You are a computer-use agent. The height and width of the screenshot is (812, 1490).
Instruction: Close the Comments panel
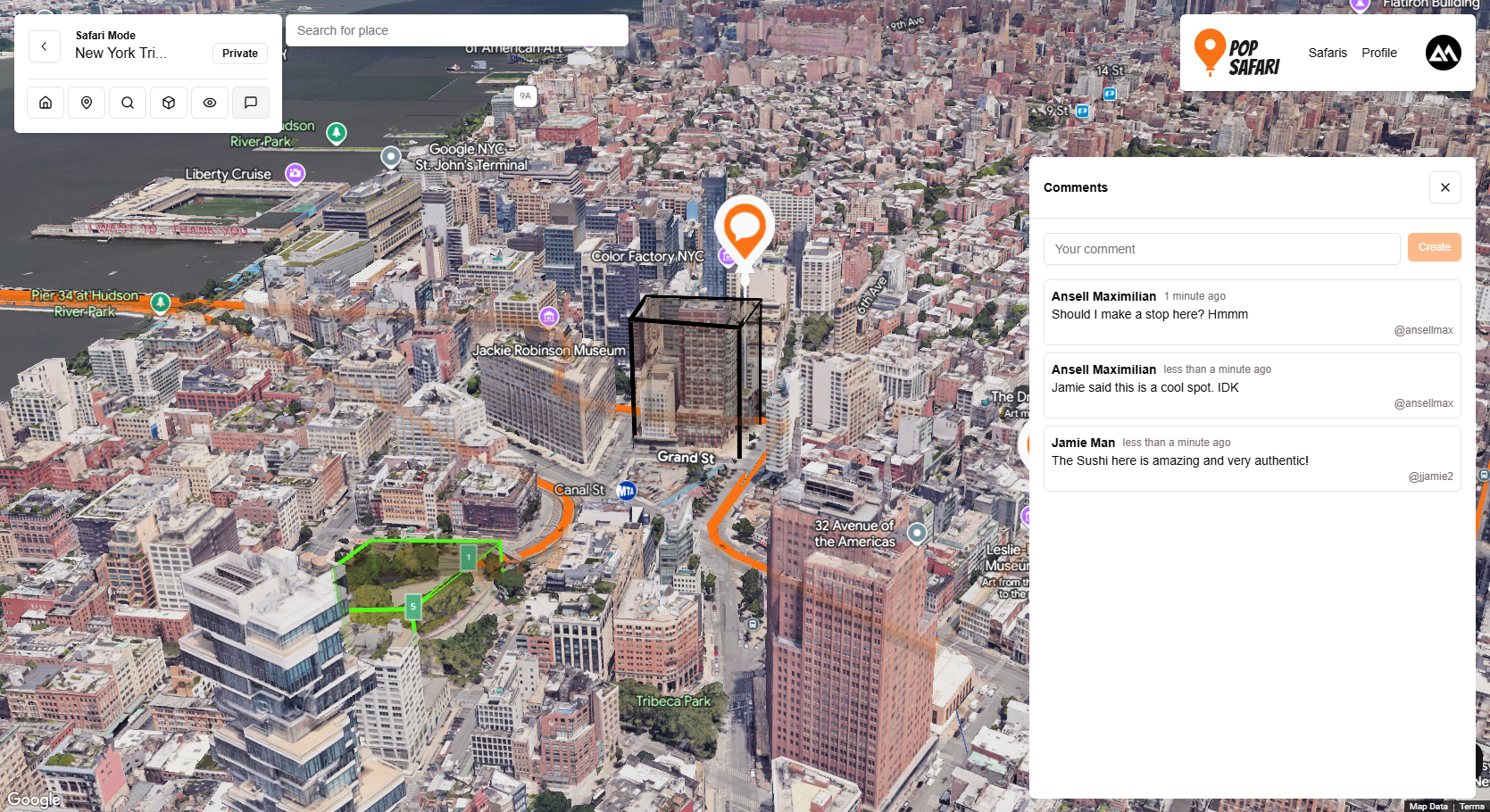[1445, 187]
